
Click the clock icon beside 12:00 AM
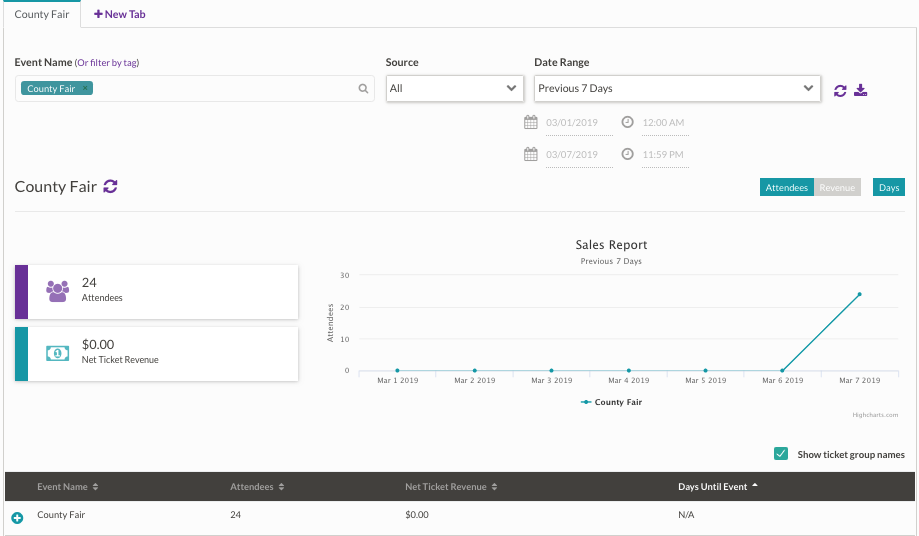point(627,123)
